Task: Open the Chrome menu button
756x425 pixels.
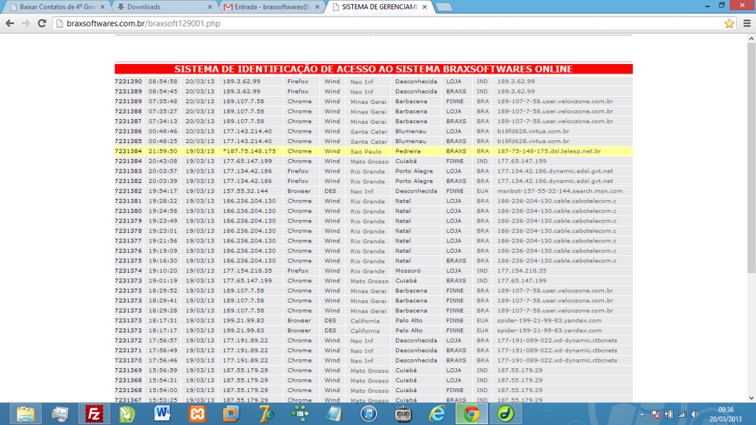Action: pos(746,23)
